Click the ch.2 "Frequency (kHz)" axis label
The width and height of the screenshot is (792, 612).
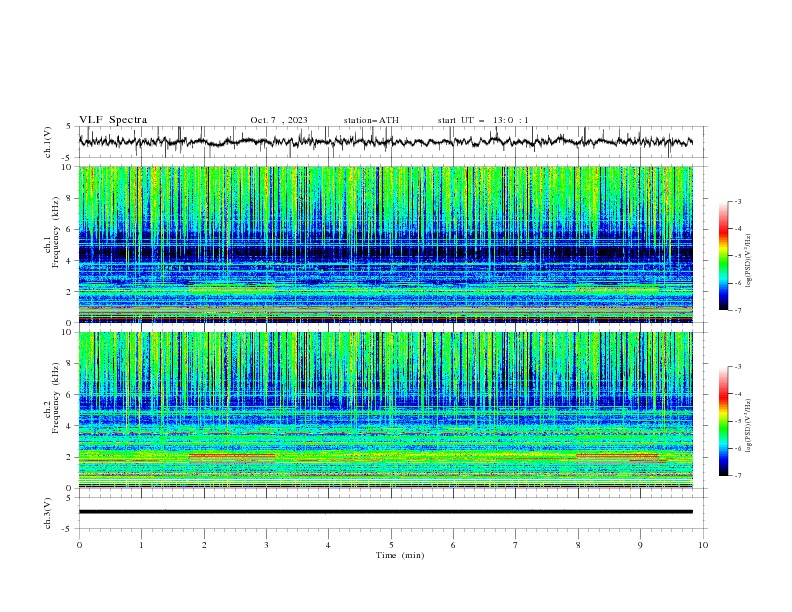point(56,397)
